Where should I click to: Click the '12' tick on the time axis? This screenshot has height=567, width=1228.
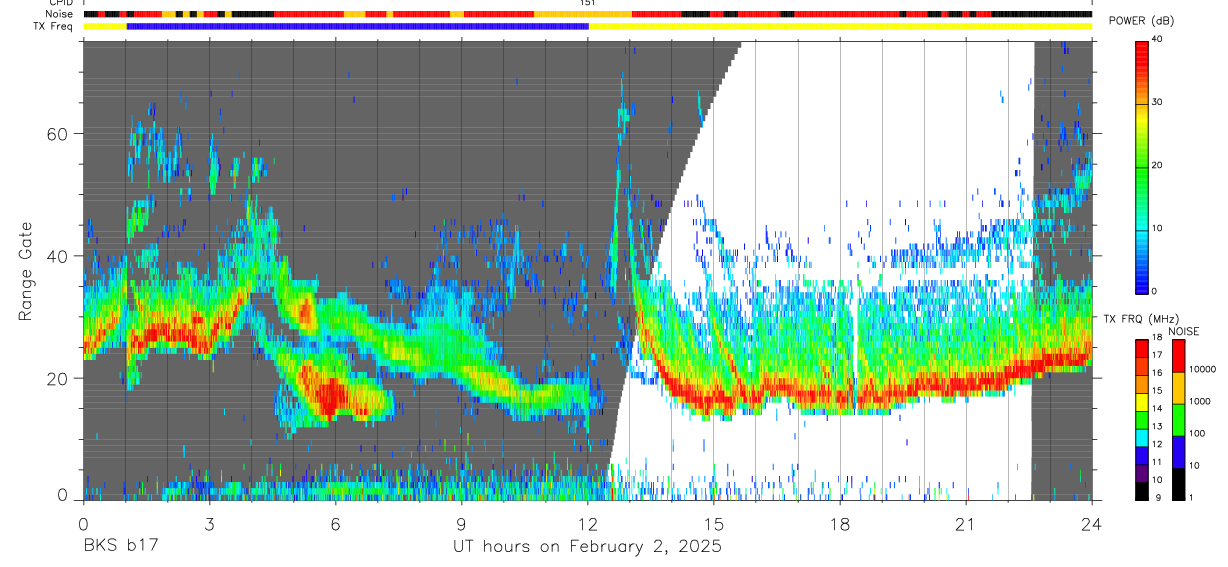tap(588, 524)
